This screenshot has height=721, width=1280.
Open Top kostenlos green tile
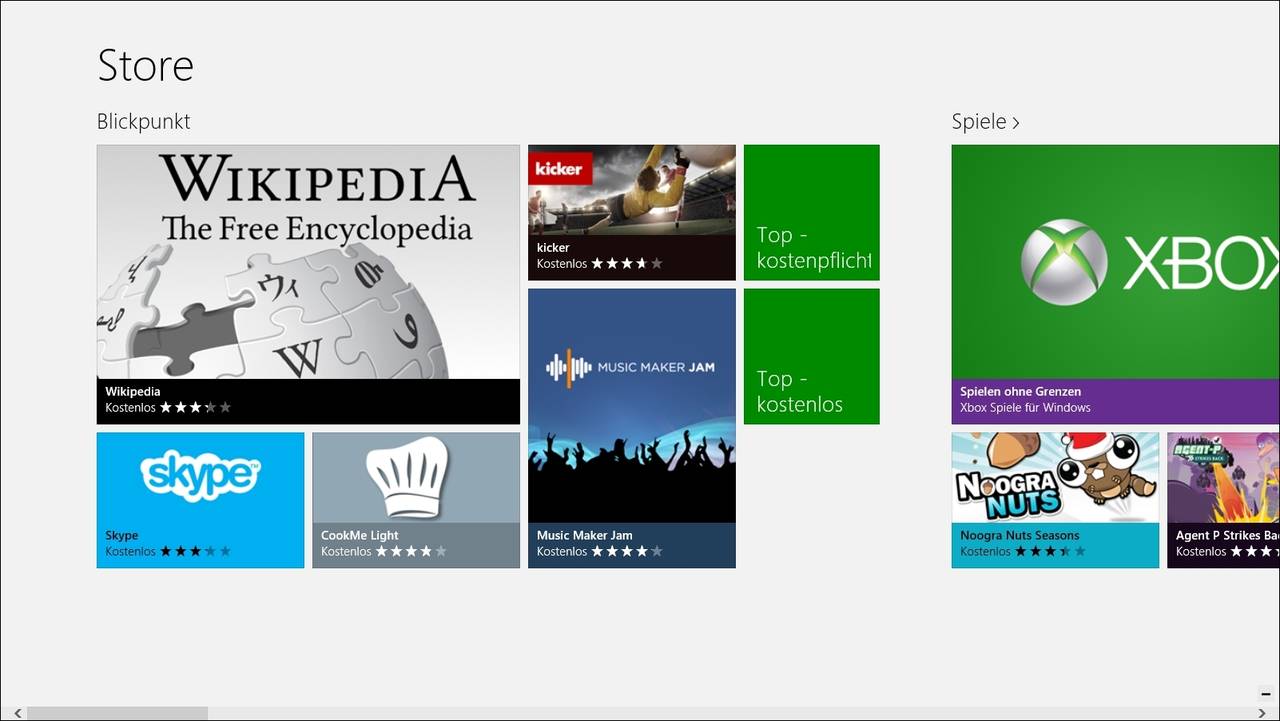pos(812,356)
